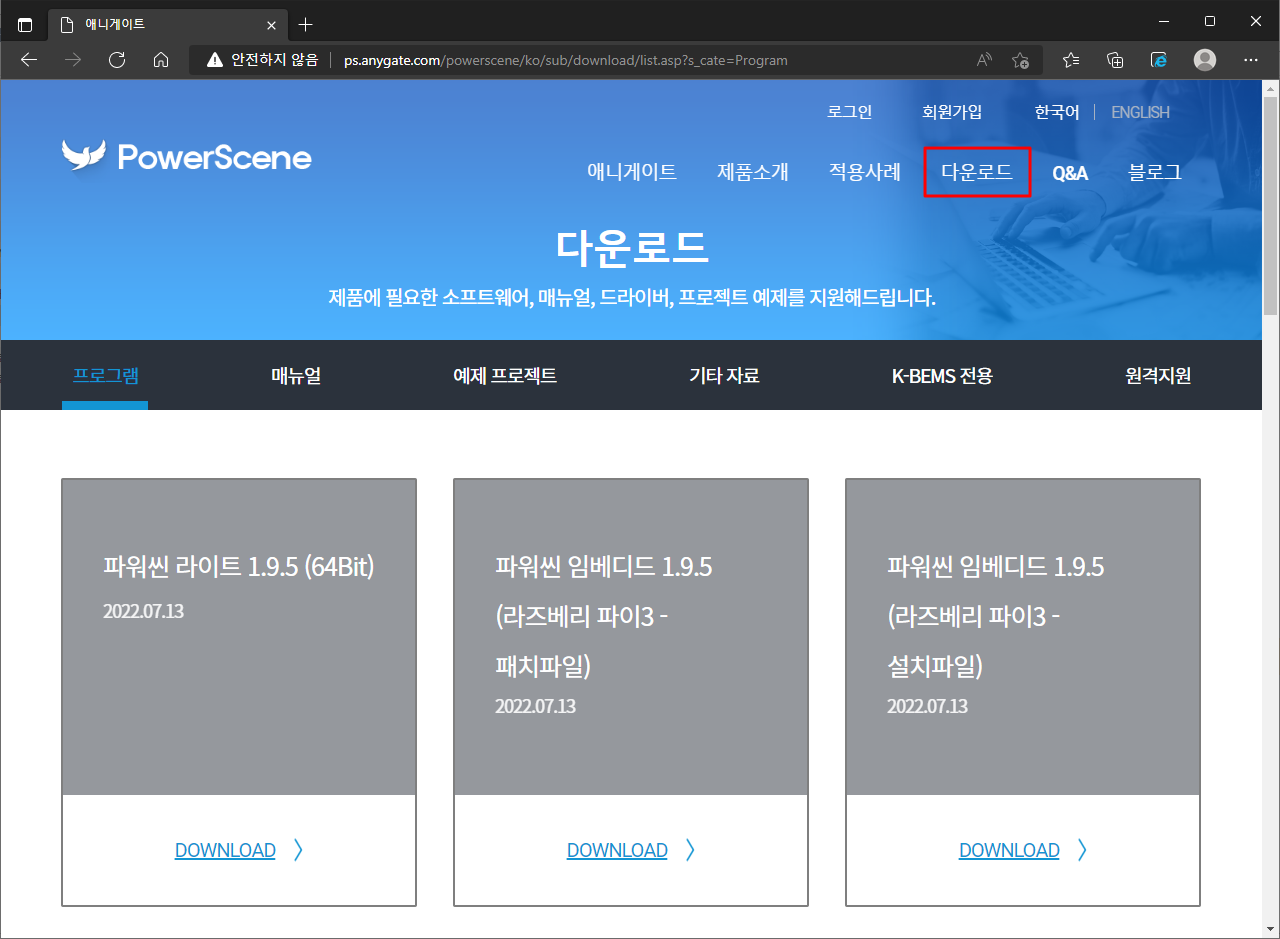Click the 다운로드 page heading
This screenshot has height=939, width=1280.
pos(632,246)
